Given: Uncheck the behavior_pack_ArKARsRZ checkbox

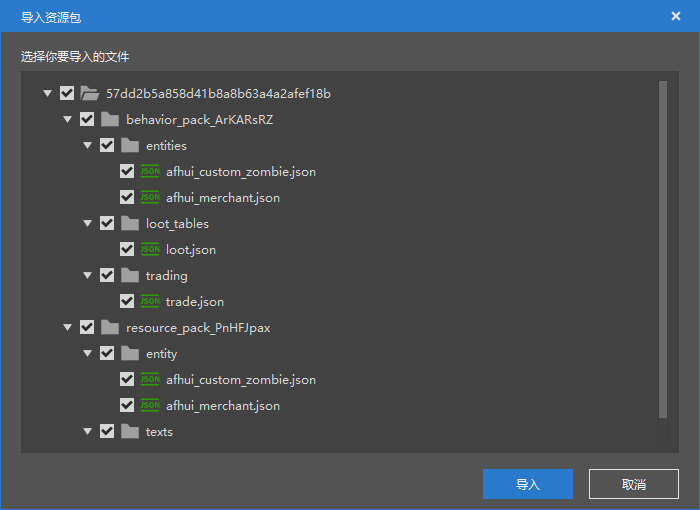Looking at the screenshot, I should click(87, 119).
